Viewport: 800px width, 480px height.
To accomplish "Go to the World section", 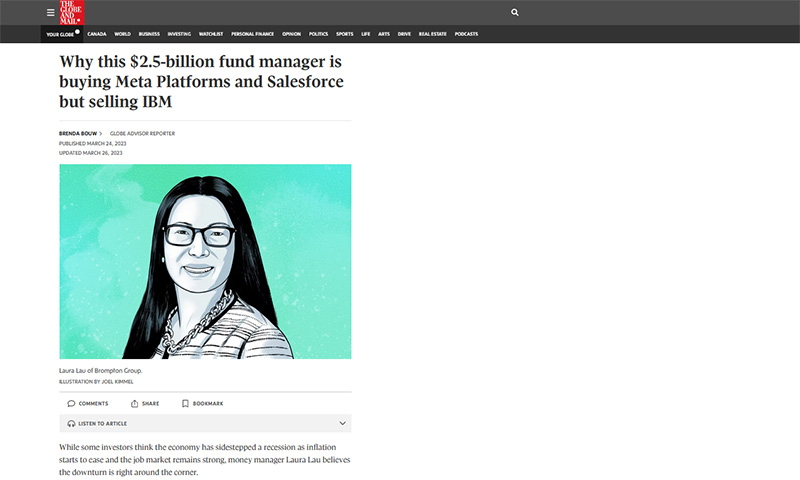I will [122, 34].
